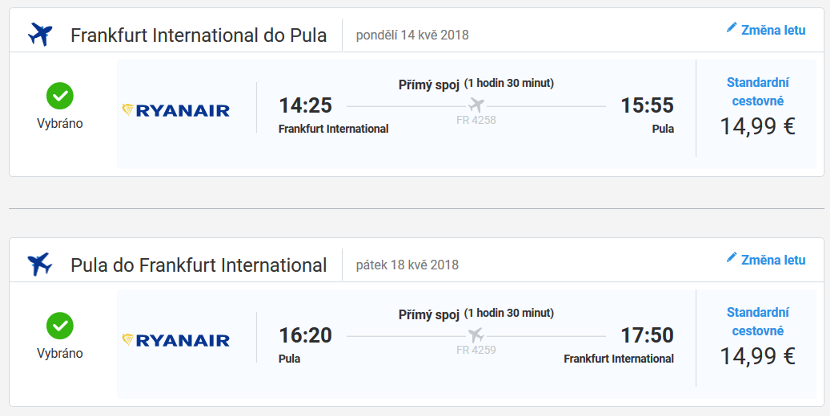The height and width of the screenshot is (416, 830).
Task: Click the outbound flight airplane icon
Action: [x=40, y=35]
